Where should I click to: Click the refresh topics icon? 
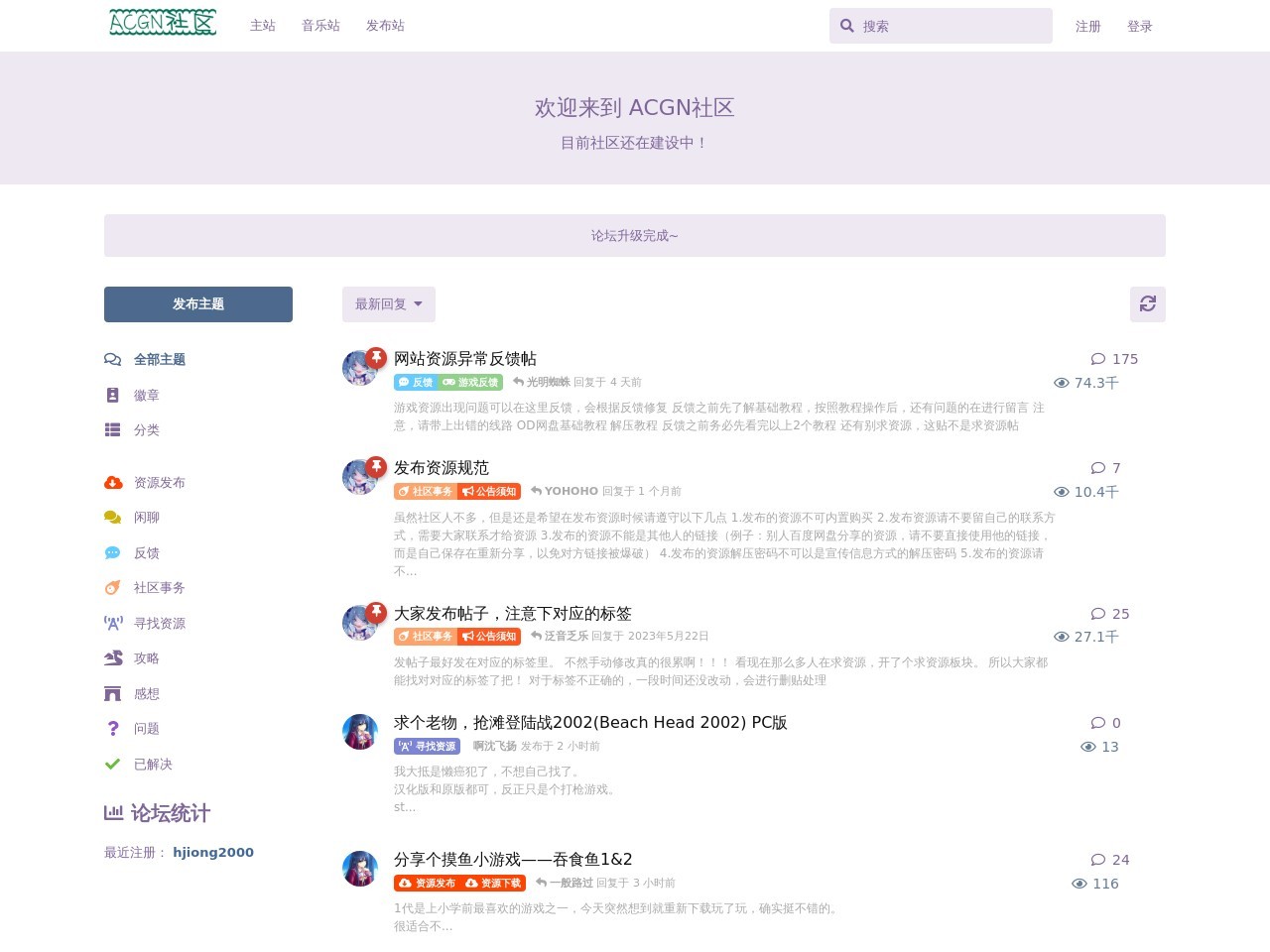click(x=1148, y=304)
